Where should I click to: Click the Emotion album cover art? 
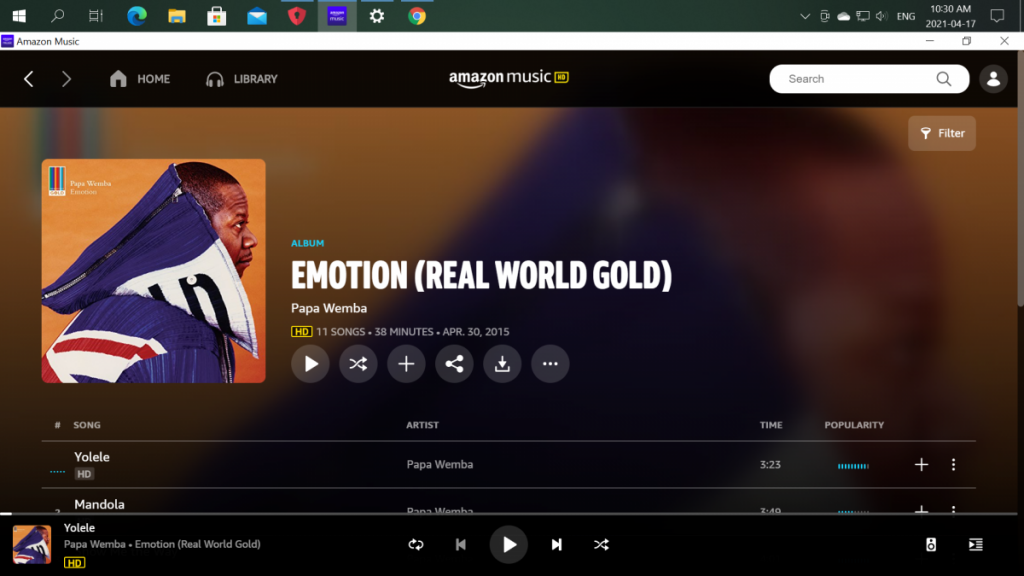pyautogui.click(x=153, y=271)
